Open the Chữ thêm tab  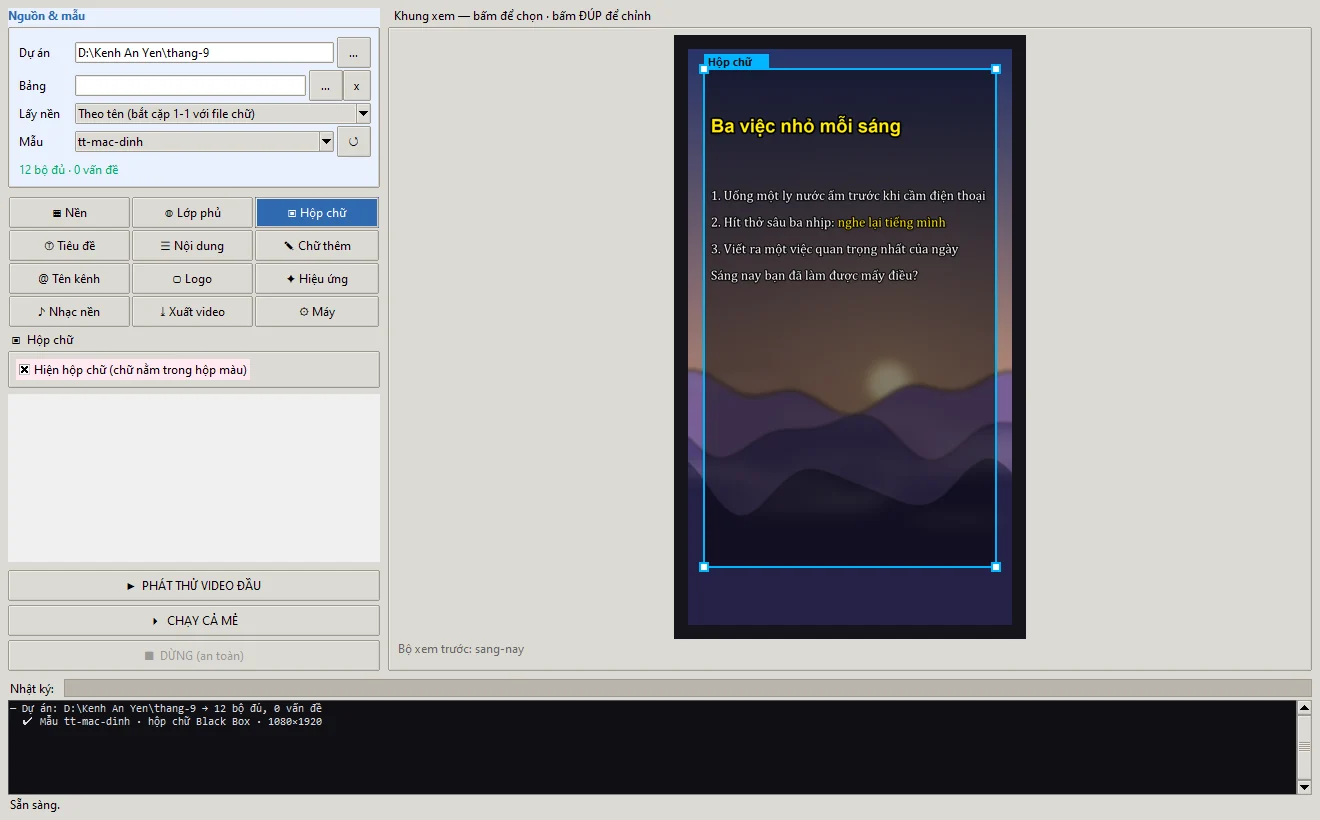coord(317,246)
